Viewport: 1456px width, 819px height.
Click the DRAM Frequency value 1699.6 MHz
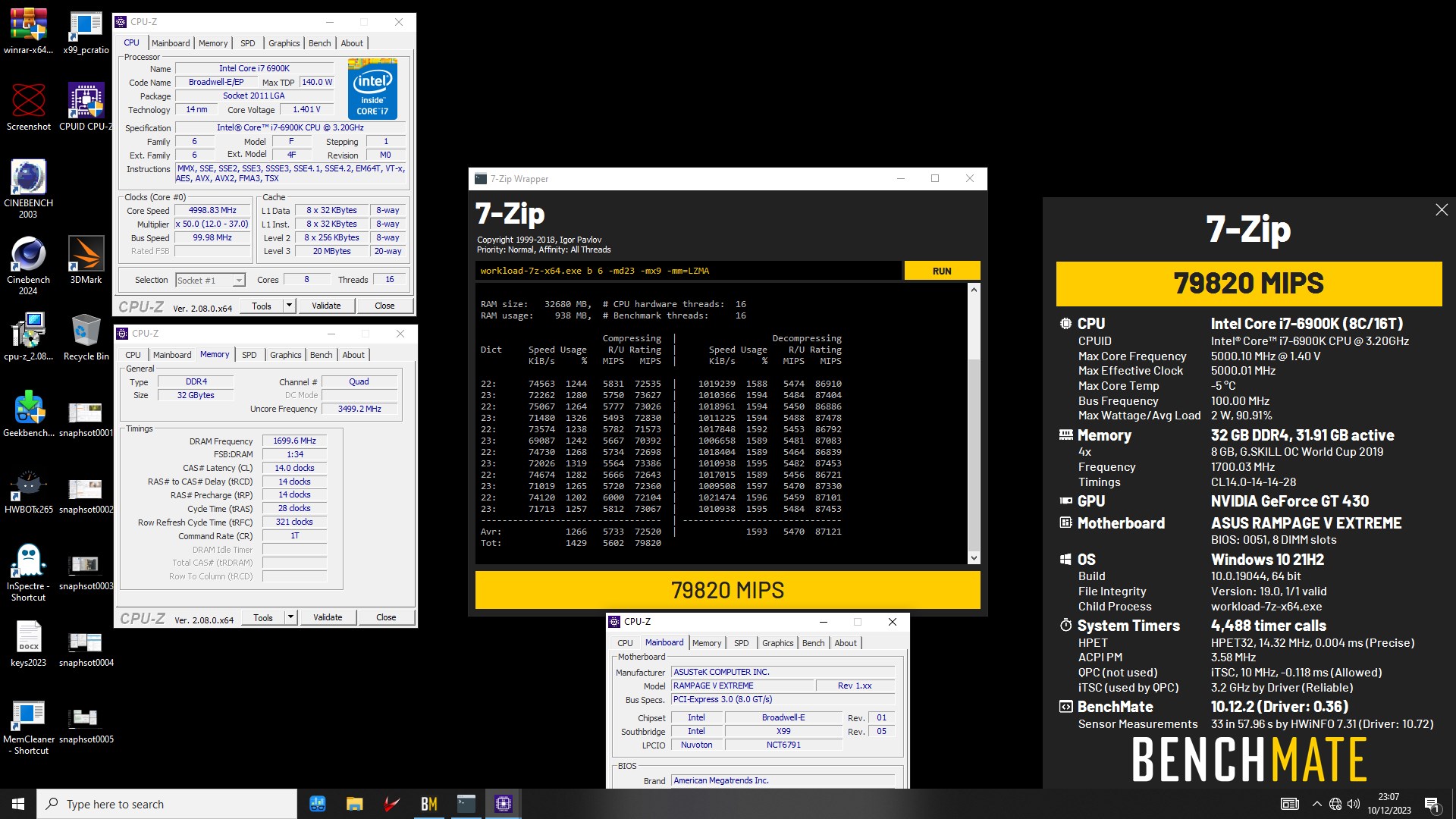[x=294, y=441]
